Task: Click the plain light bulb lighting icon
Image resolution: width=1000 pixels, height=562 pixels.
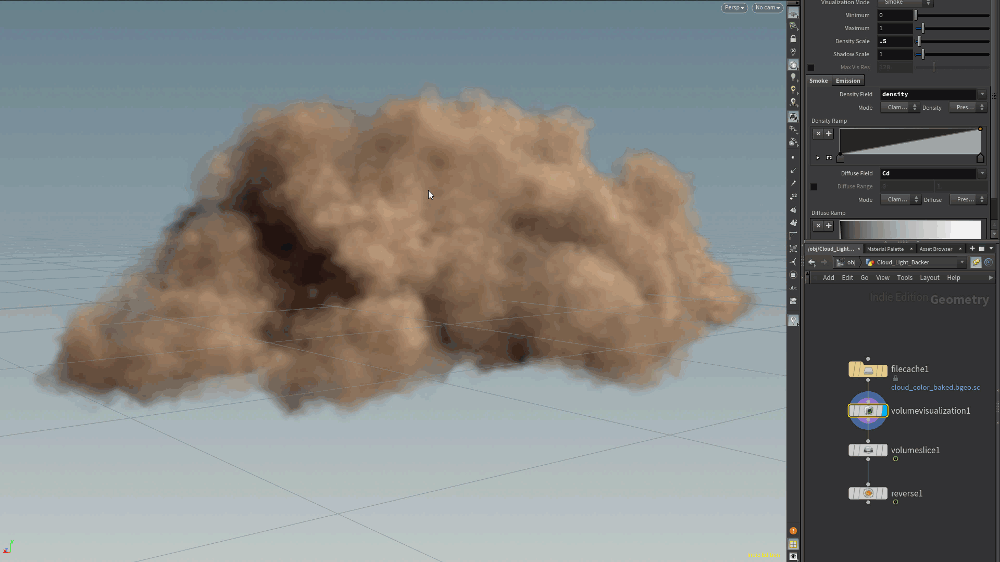Action: pos(793,77)
